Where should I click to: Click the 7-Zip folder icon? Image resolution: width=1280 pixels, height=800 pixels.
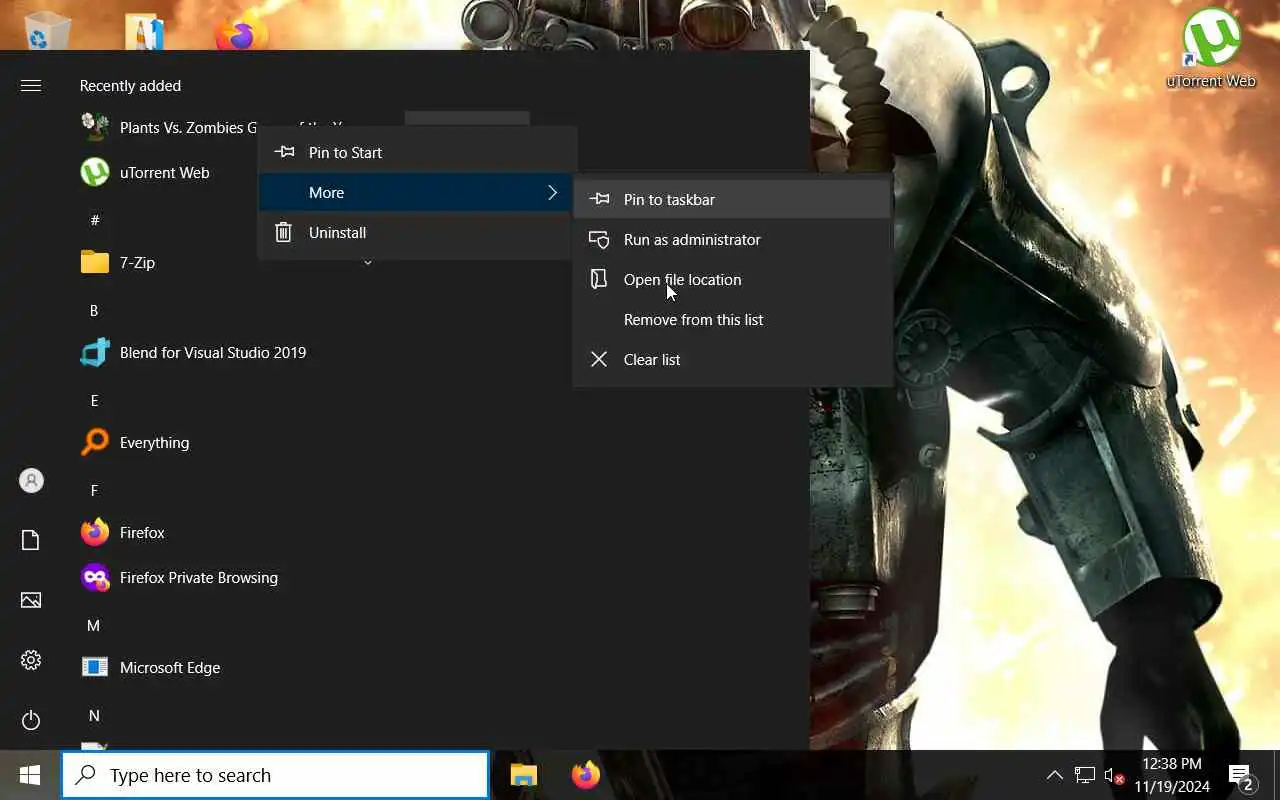95,262
